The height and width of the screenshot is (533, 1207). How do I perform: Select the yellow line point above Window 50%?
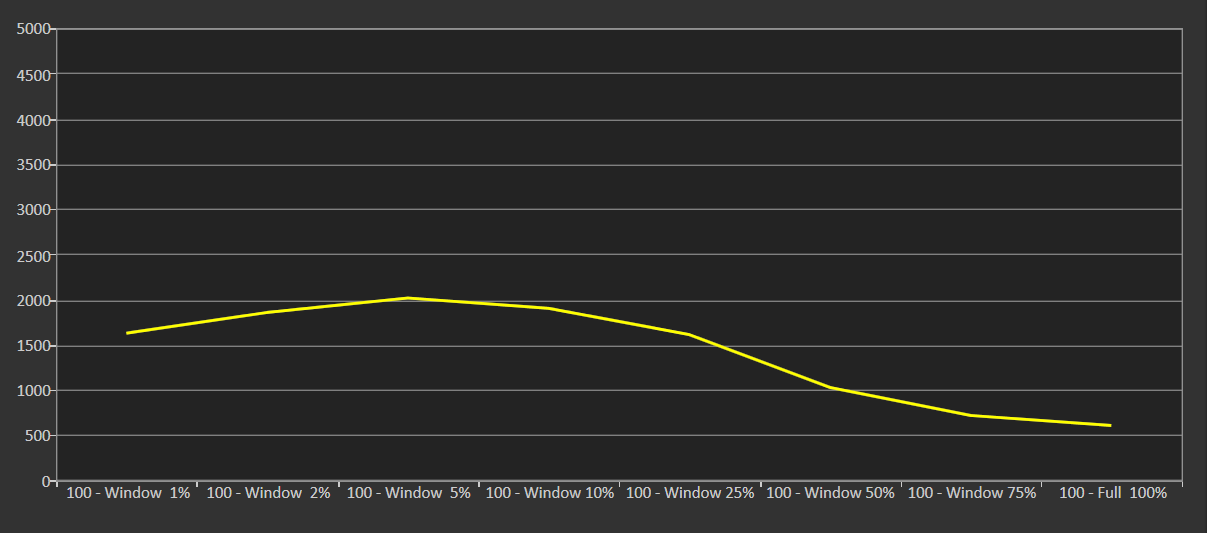tap(830, 387)
